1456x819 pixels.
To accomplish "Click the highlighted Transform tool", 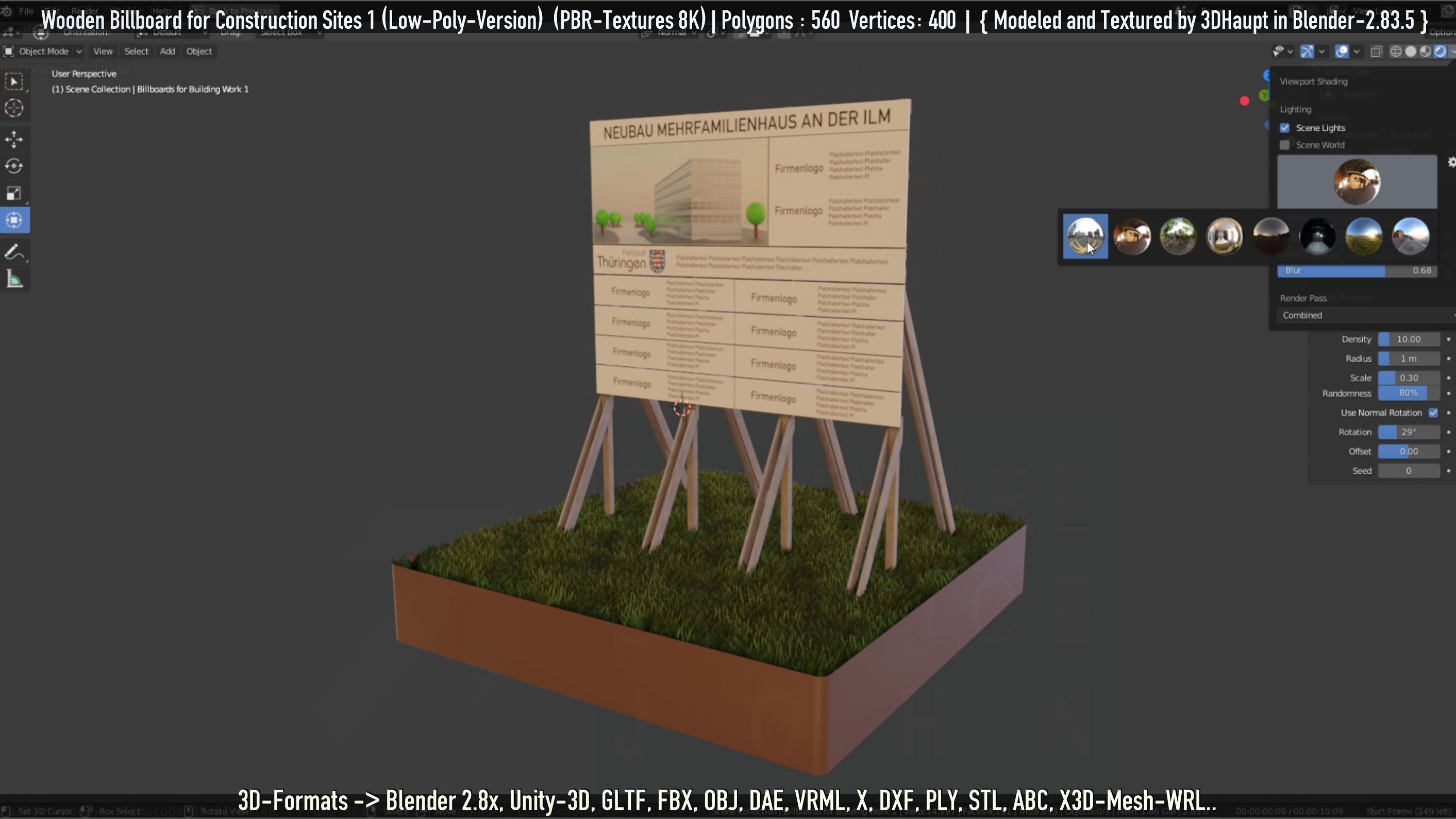I will tap(14, 220).
